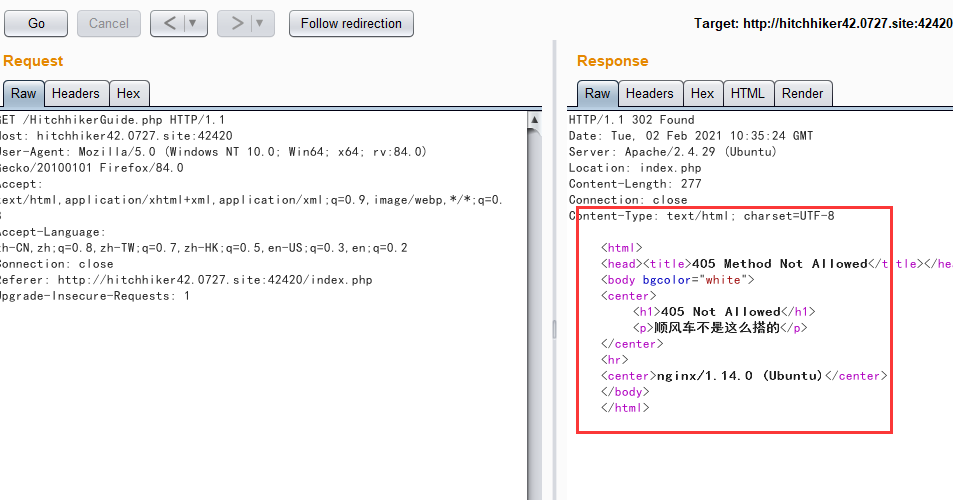Click the Connection: close request header
This screenshot has width=953, height=500.
pyautogui.click(x=57, y=264)
